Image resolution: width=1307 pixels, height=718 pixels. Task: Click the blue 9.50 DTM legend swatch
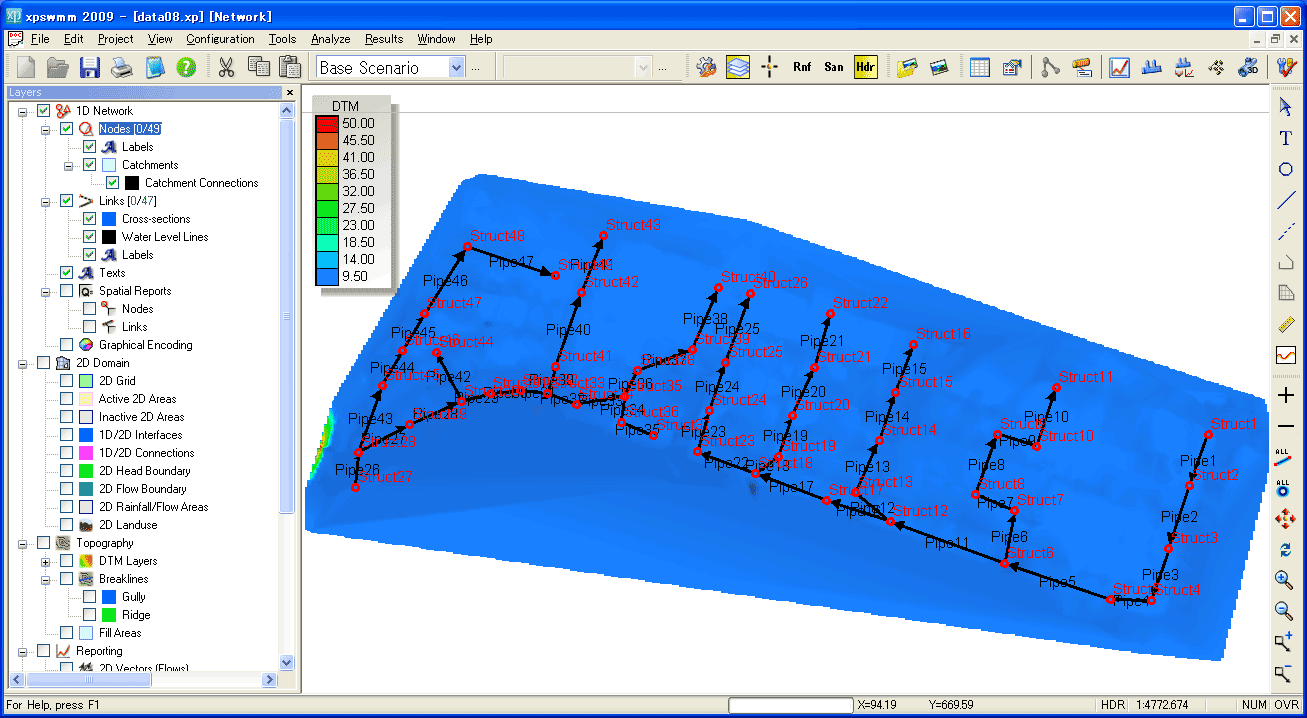326,277
